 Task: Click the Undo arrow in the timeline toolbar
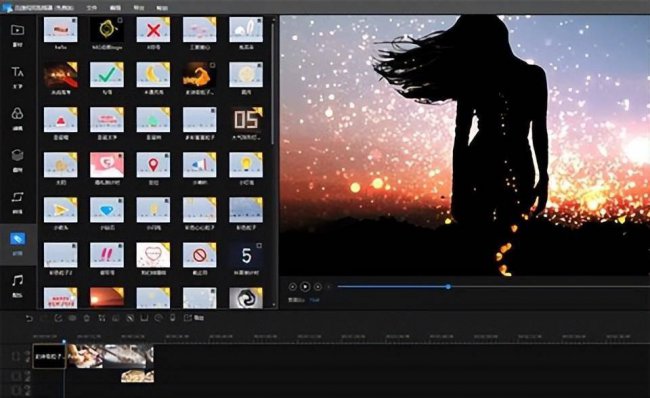coord(29,318)
